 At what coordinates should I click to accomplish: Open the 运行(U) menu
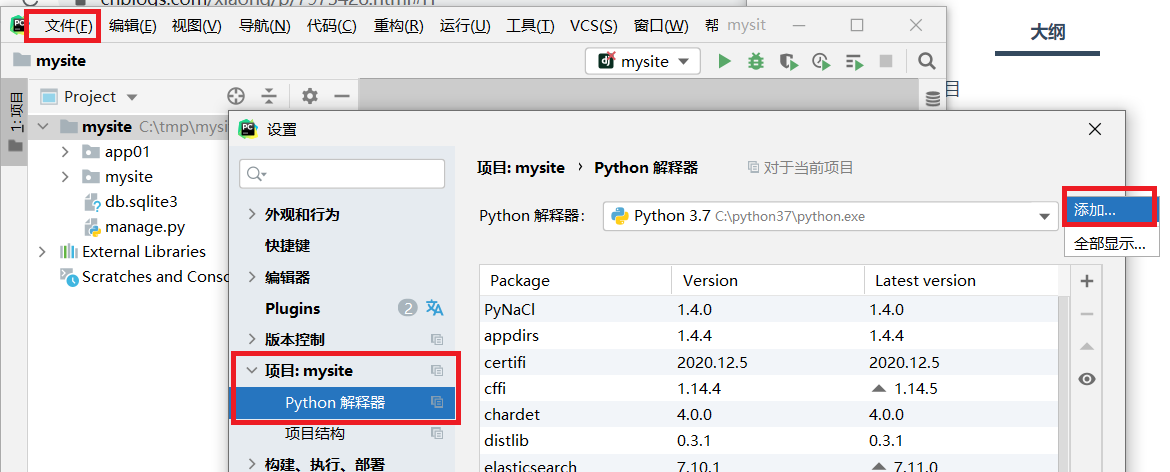465,25
